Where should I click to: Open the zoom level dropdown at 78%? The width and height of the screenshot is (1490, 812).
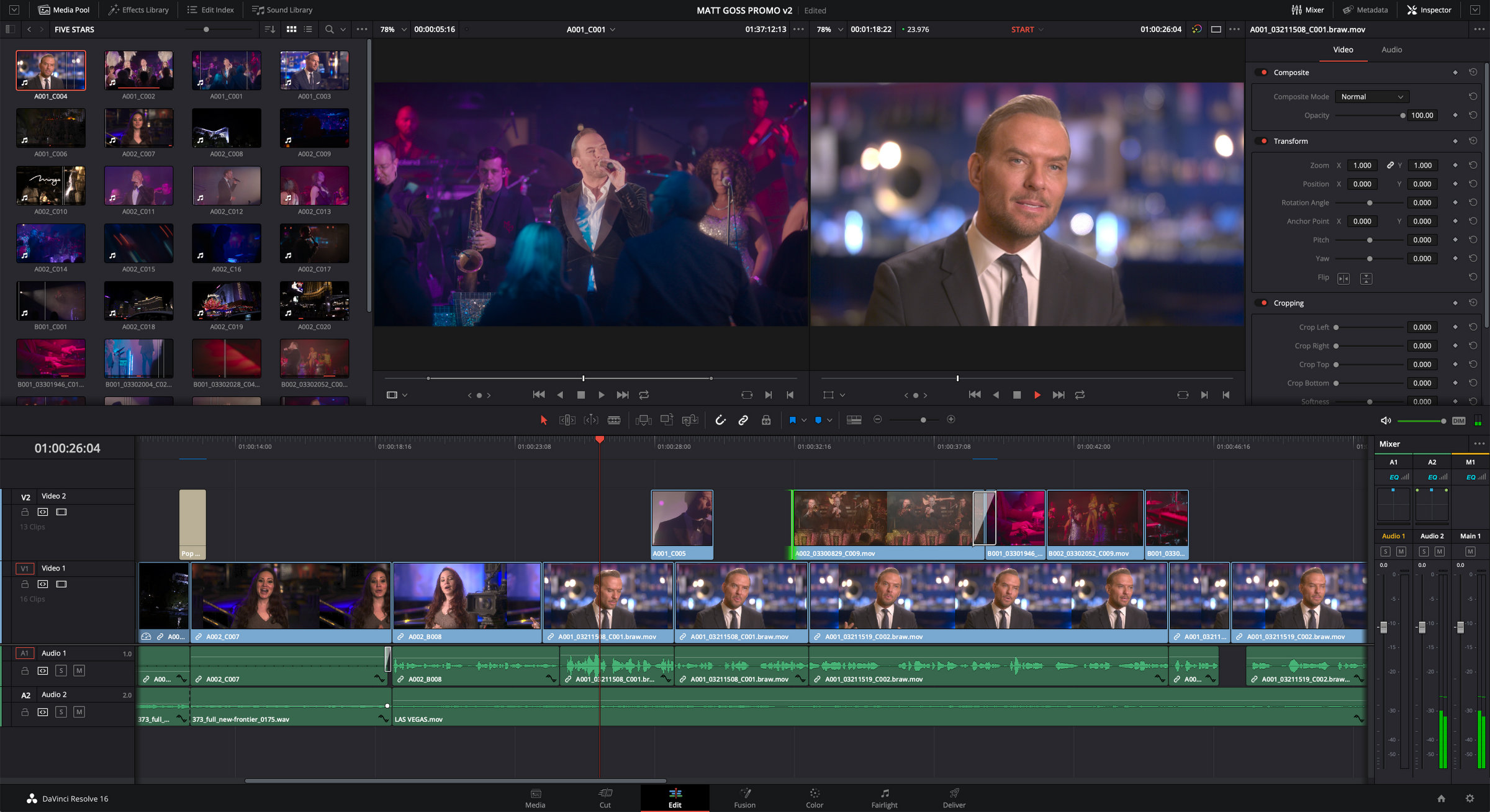(391, 29)
